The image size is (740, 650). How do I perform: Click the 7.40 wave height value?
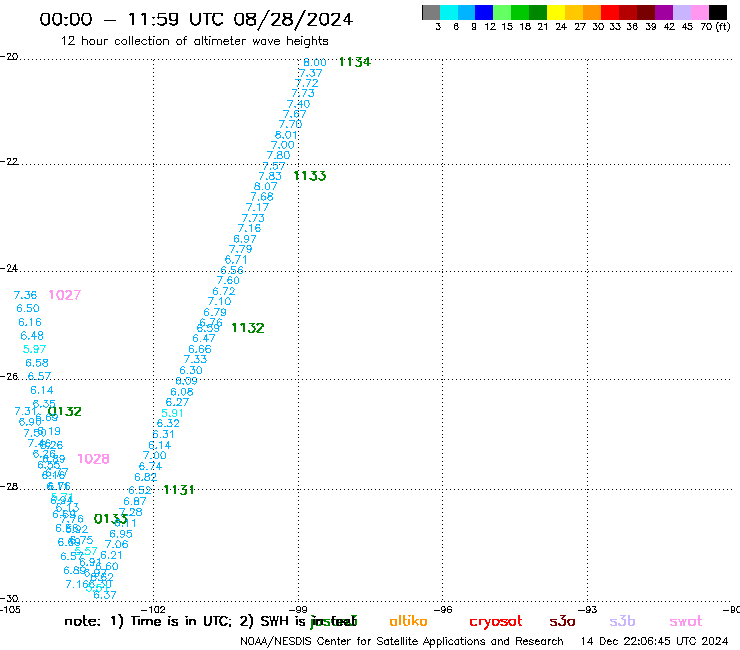(298, 104)
